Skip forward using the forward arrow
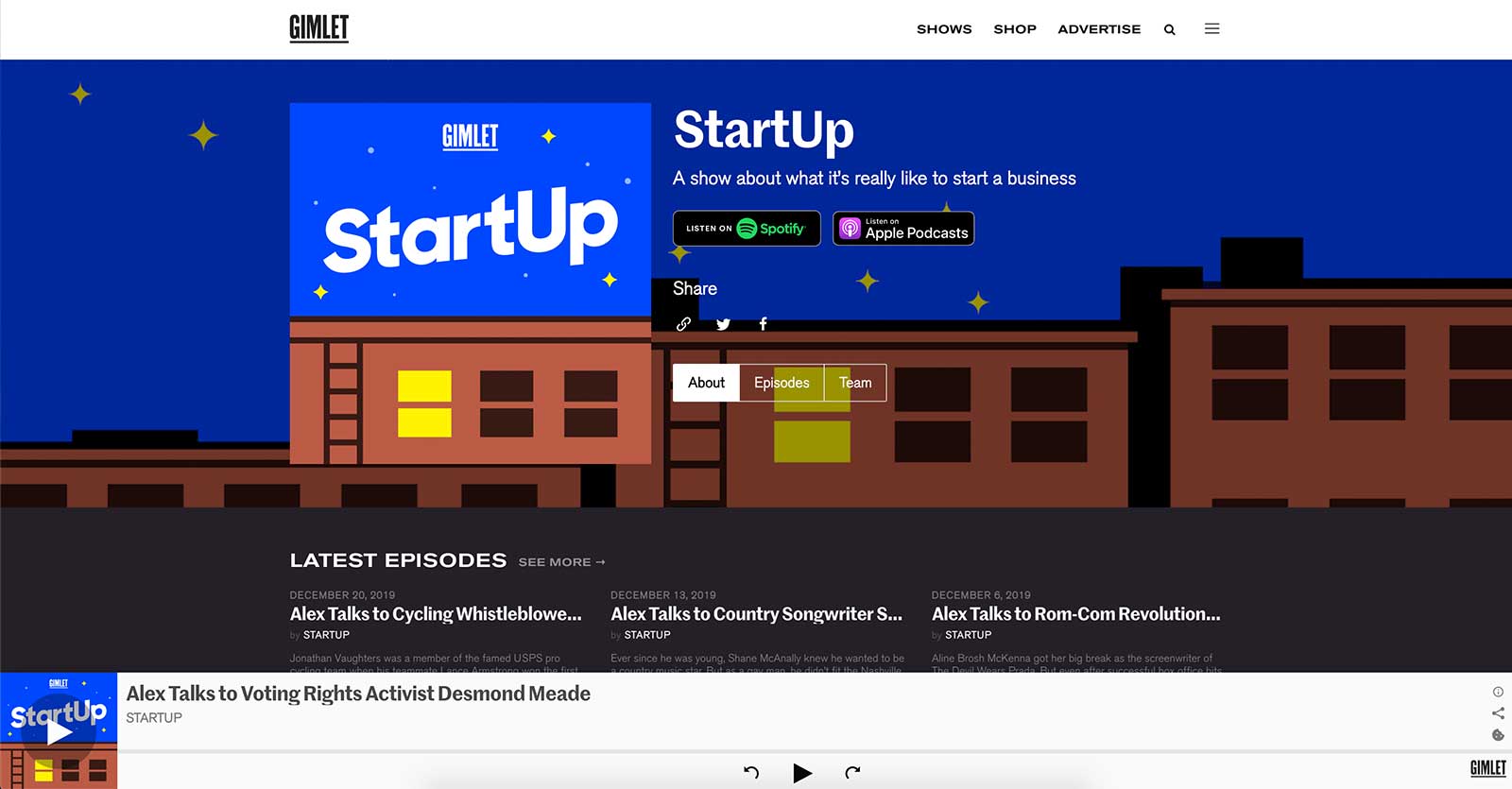Viewport: 1512px width, 789px height. [852, 772]
